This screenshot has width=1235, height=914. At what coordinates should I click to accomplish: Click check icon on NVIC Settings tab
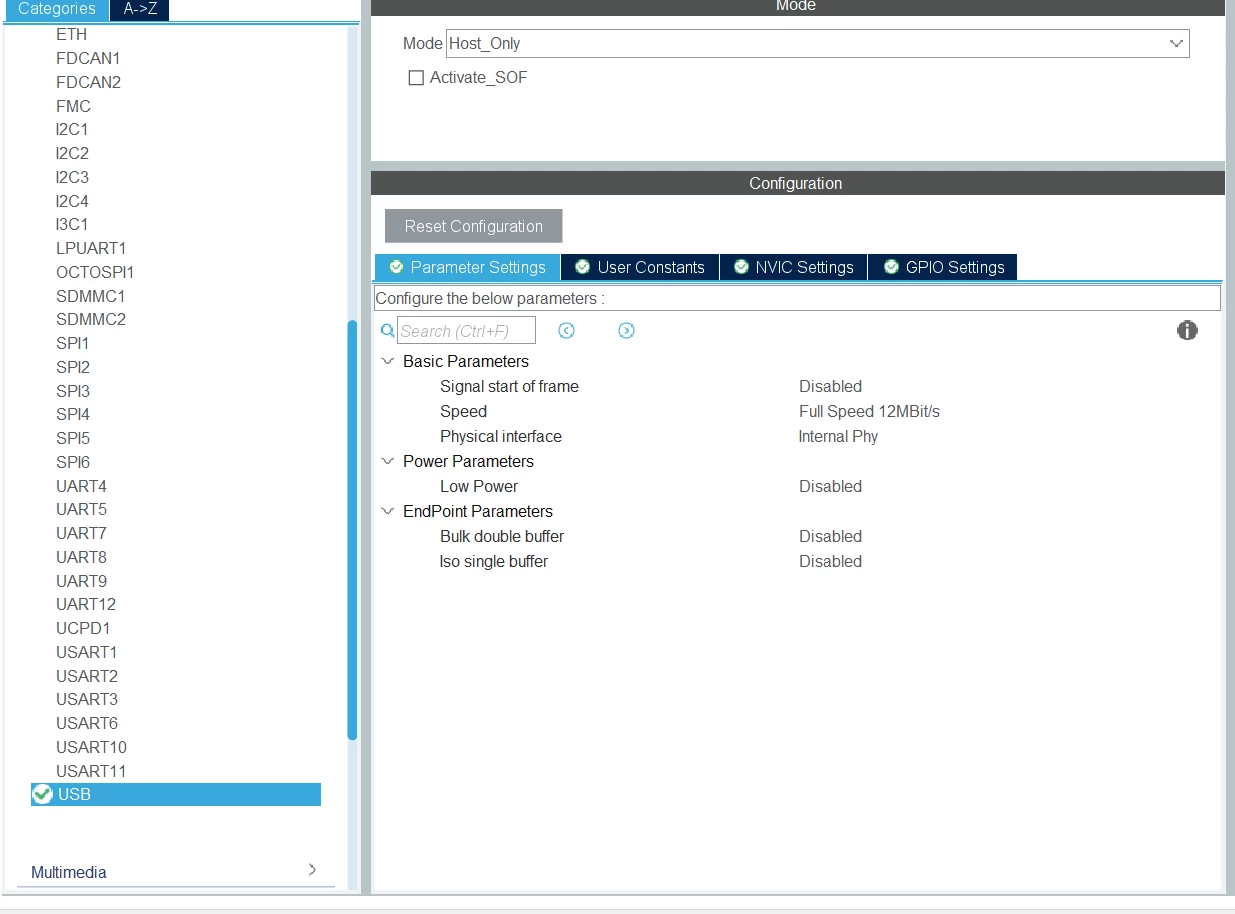(x=741, y=267)
